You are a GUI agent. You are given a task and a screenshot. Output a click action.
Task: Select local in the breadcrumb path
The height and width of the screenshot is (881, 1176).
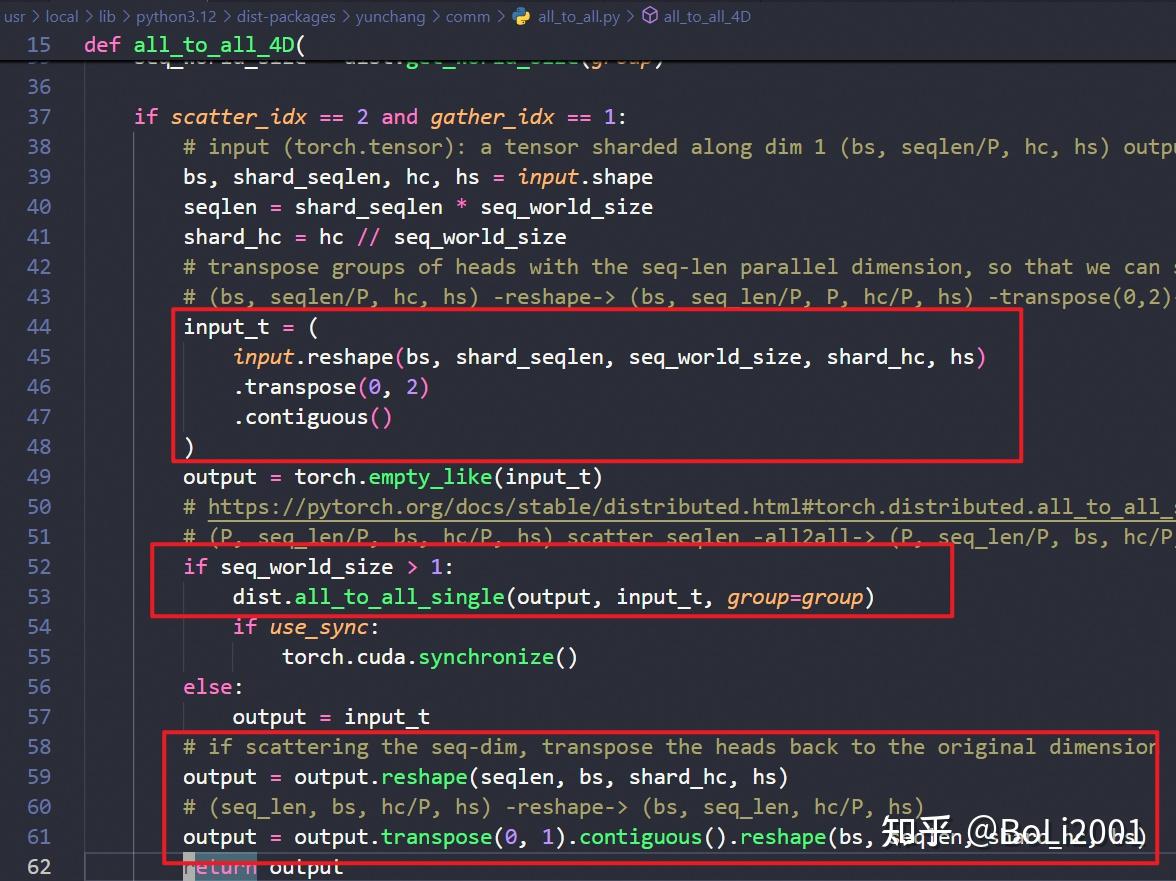point(62,16)
